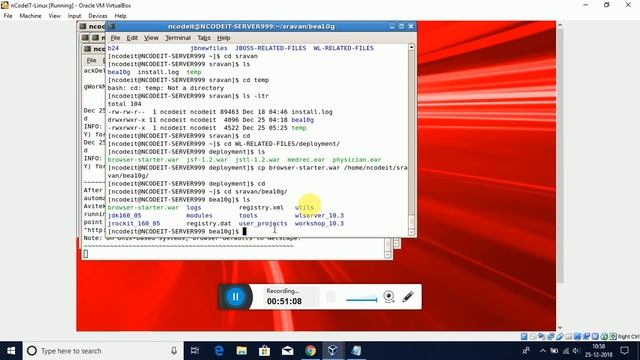The image size is (640, 360).
Task: Open the VirtualBox Help menu
Action: tap(120, 16)
